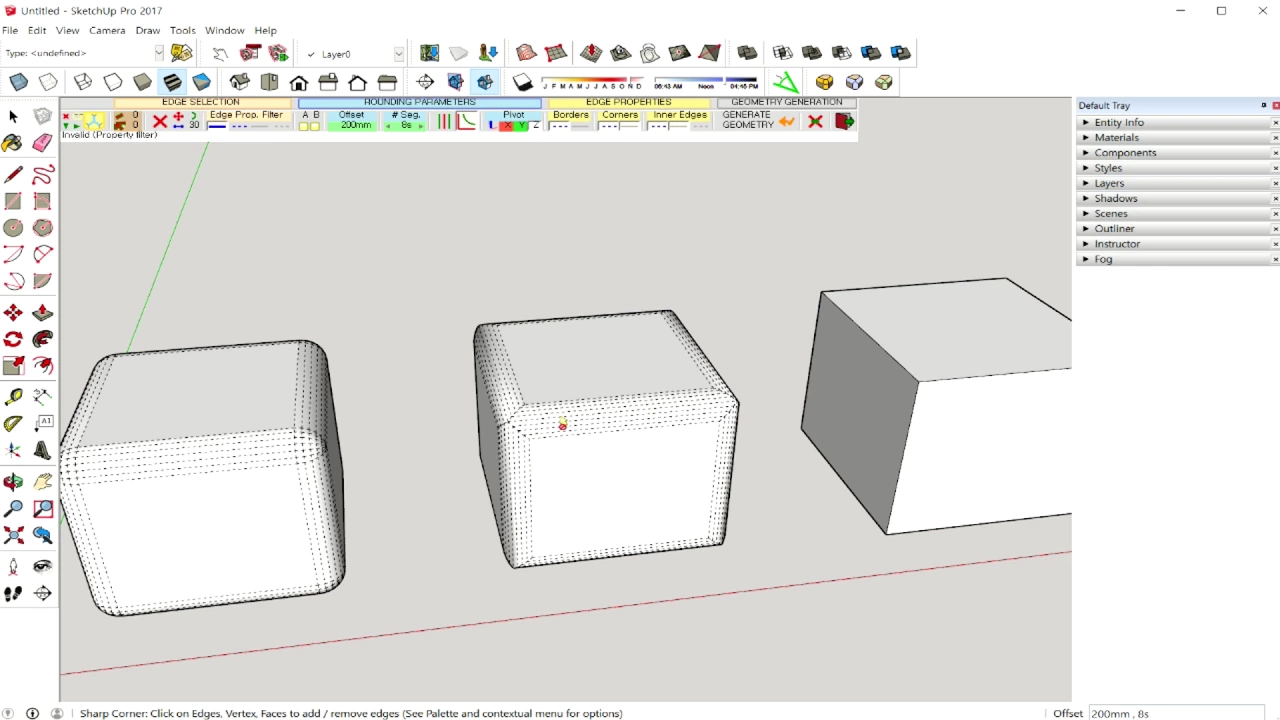Enable X-Ray face style
This screenshot has width=1280, height=720.
tap(19, 82)
